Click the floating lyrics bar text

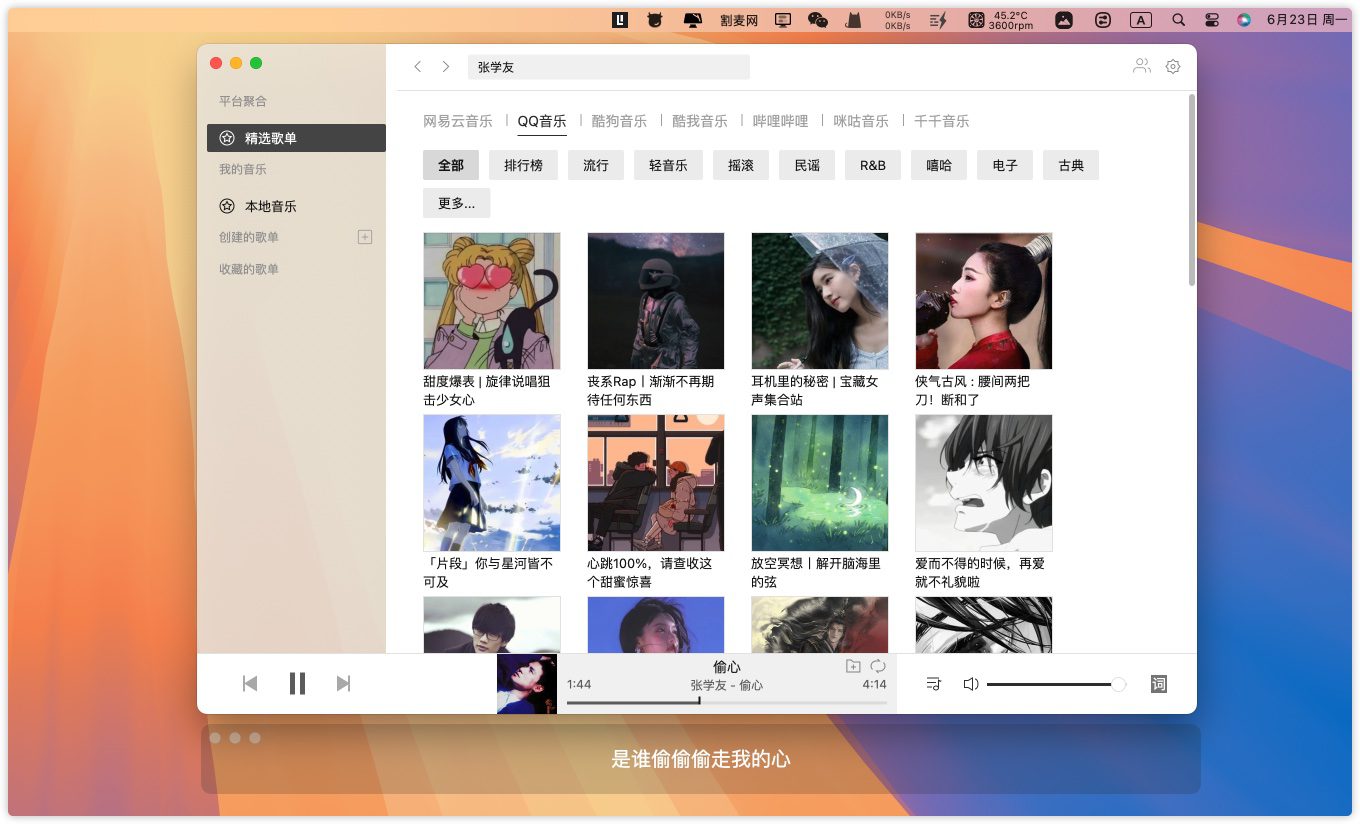point(701,759)
